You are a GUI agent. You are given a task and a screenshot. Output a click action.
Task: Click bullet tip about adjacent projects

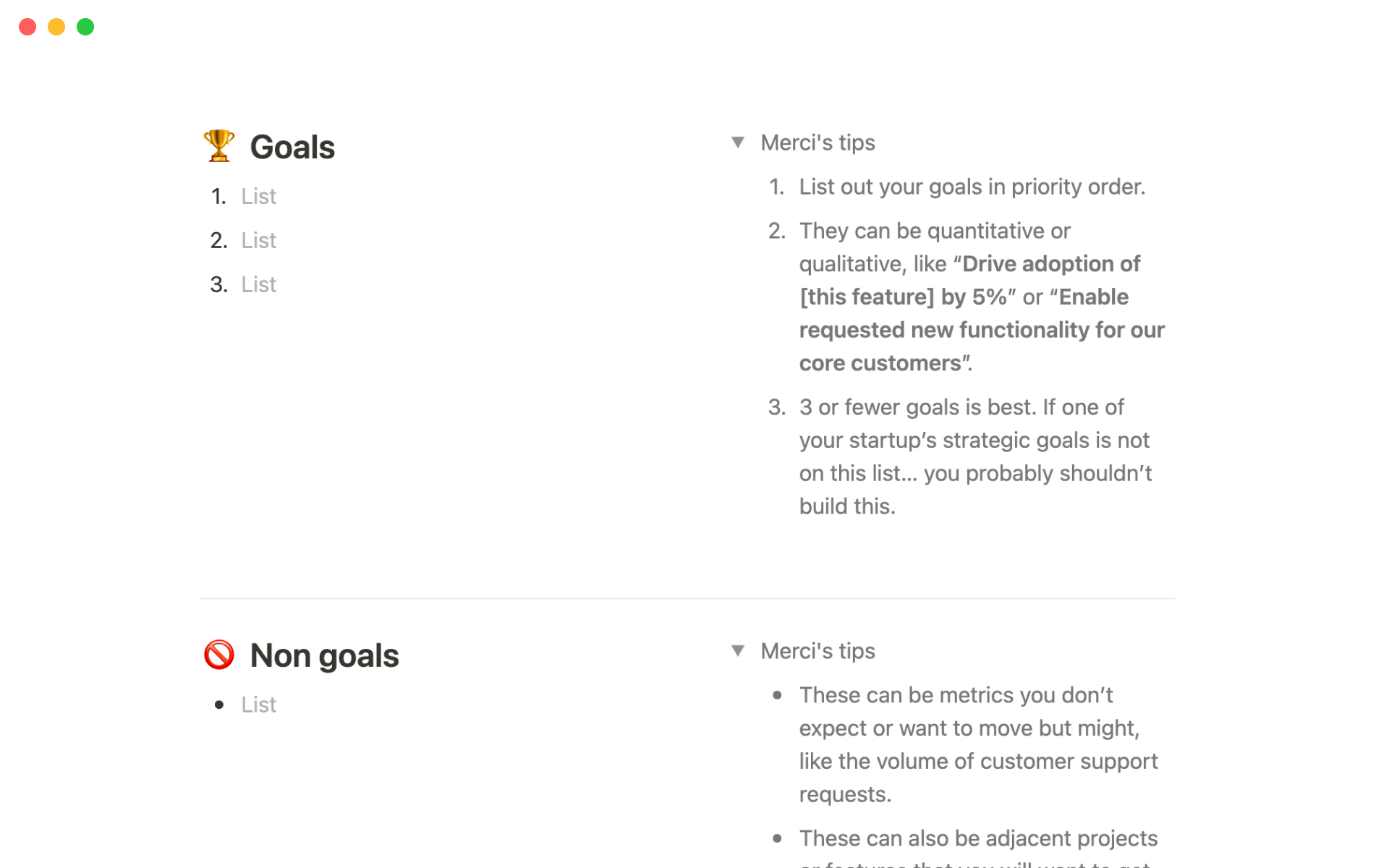click(978, 838)
